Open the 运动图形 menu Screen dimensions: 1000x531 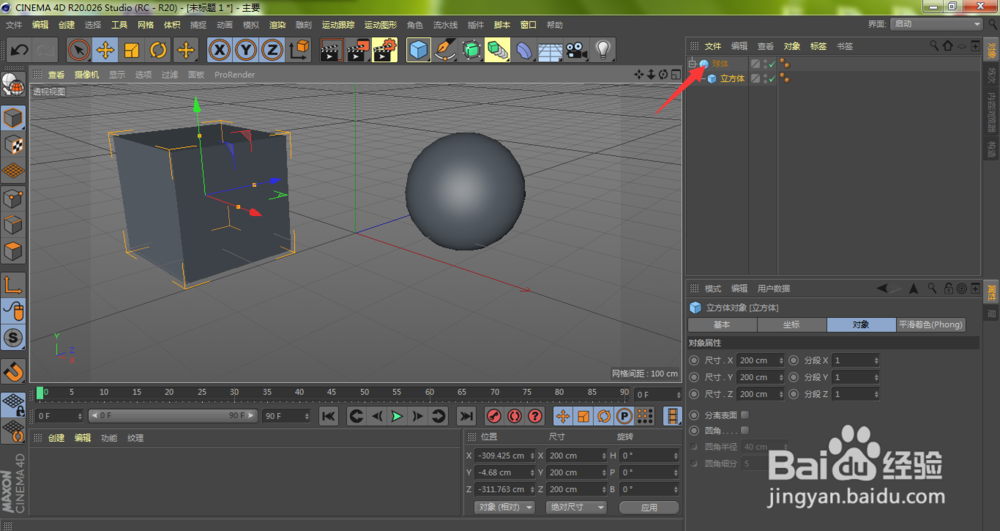pyautogui.click(x=380, y=25)
